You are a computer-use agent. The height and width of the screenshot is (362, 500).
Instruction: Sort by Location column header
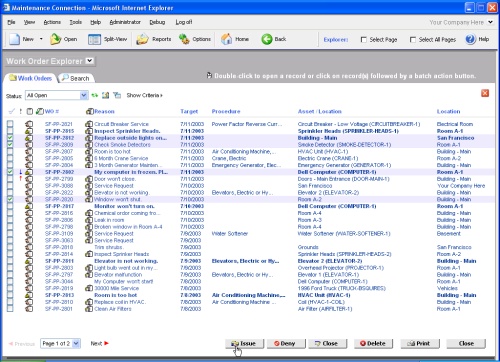point(448,111)
